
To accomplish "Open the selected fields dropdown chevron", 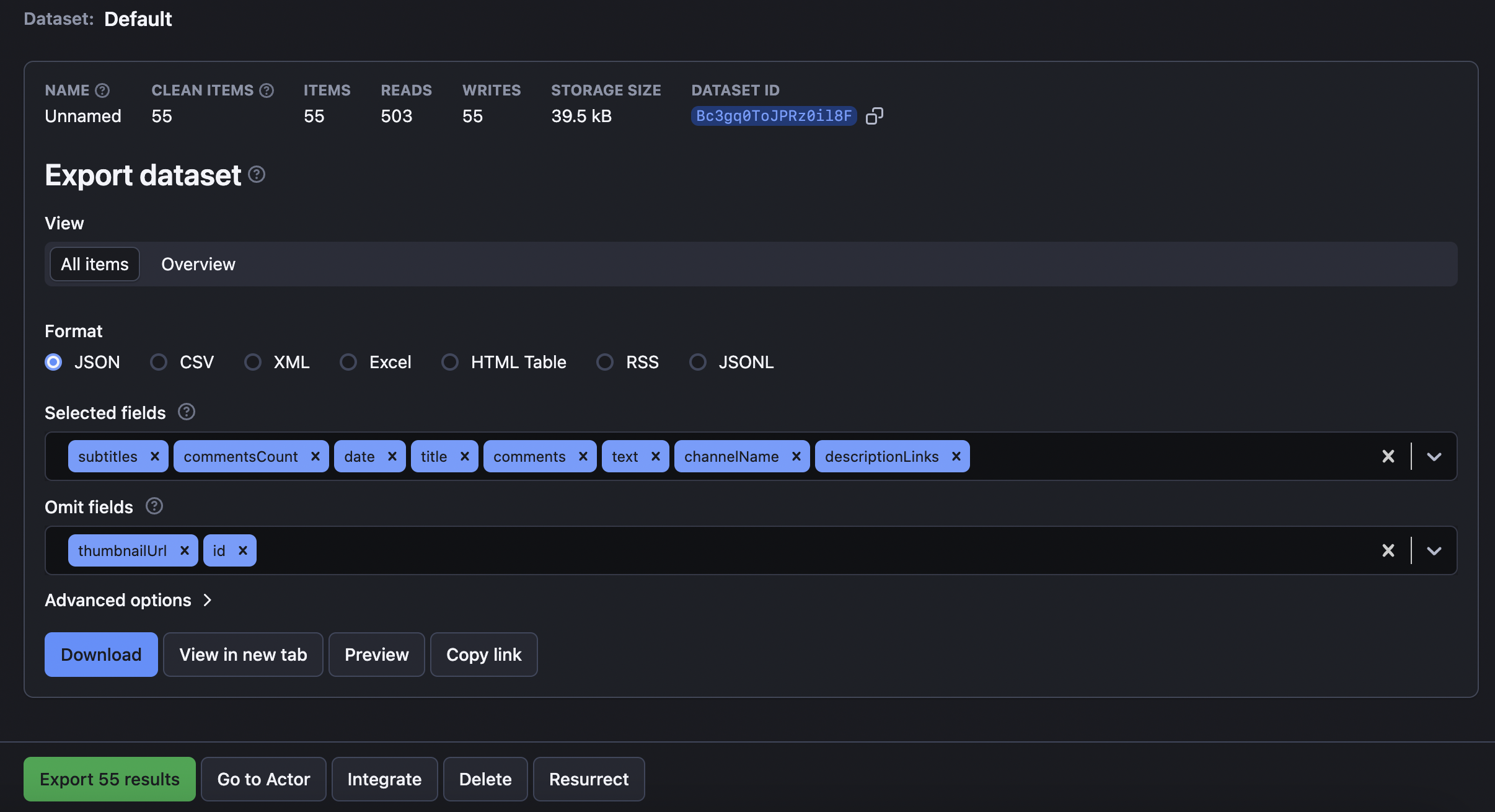I will pos(1435,456).
